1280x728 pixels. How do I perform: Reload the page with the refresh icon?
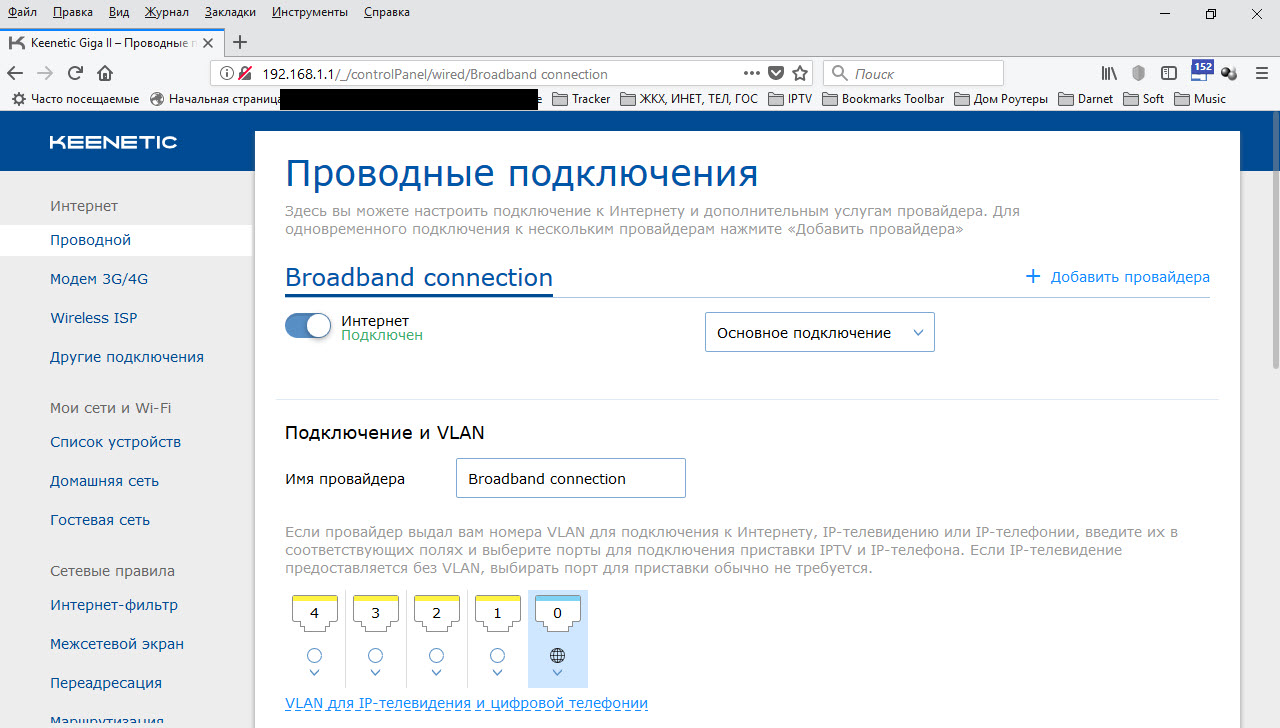tap(75, 73)
